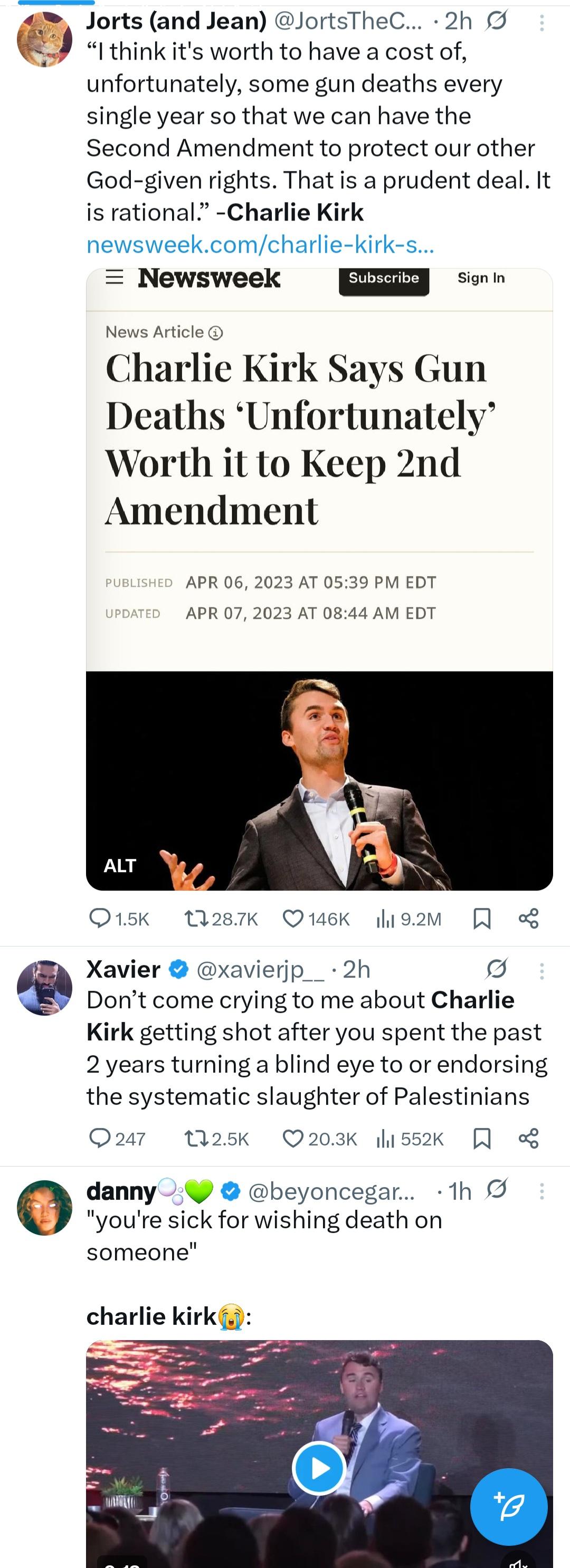Retweet the Jorts Newsweek post

(196, 918)
